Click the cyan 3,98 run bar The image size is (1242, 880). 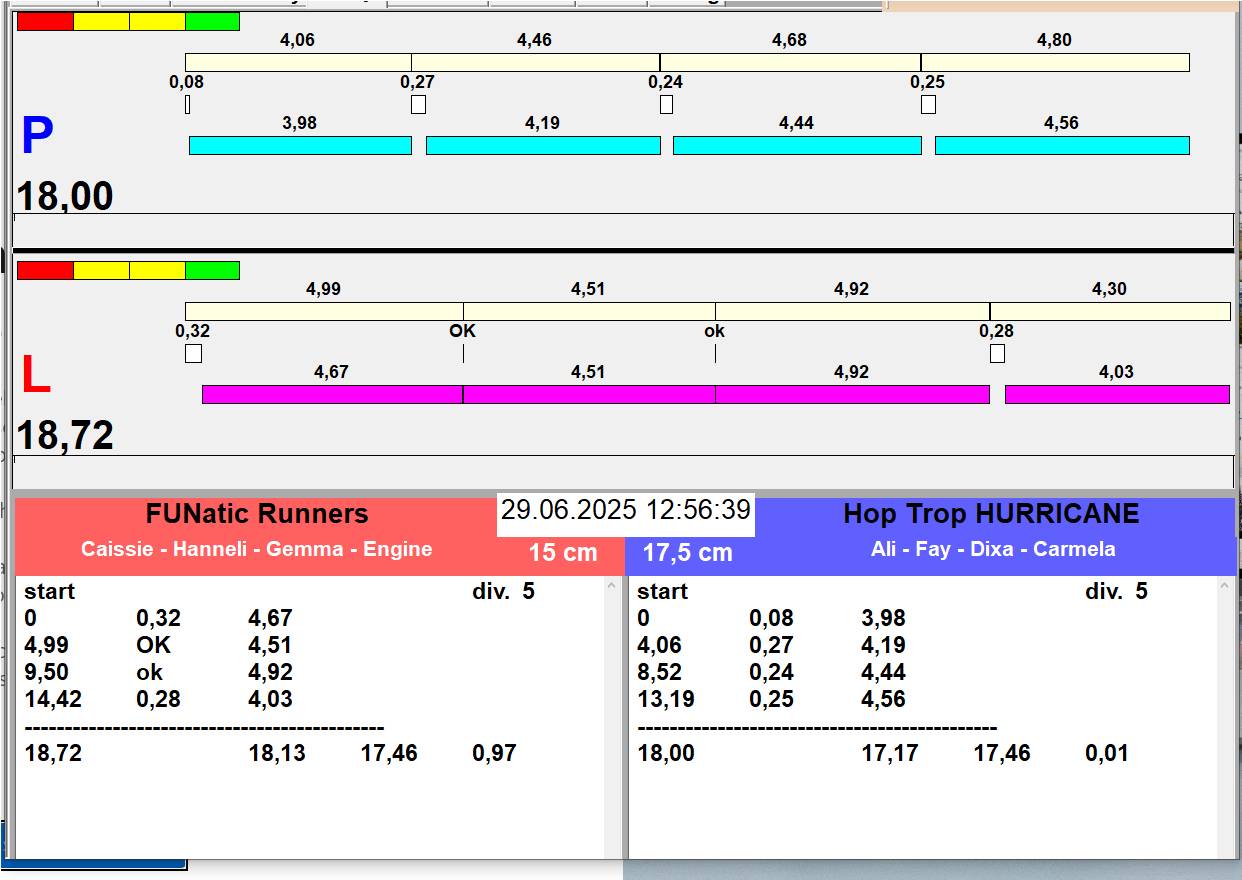point(300,146)
